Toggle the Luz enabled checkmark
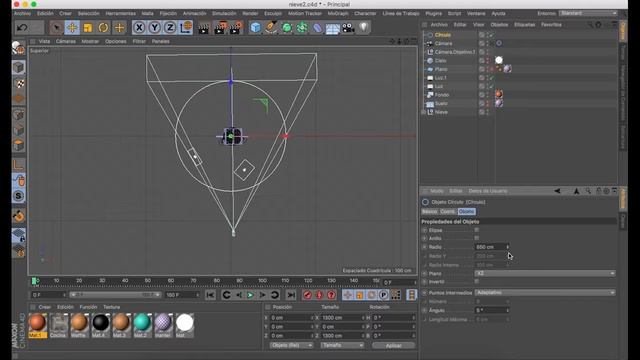Image resolution: width=640 pixels, height=360 pixels. pyautogui.click(x=491, y=86)
